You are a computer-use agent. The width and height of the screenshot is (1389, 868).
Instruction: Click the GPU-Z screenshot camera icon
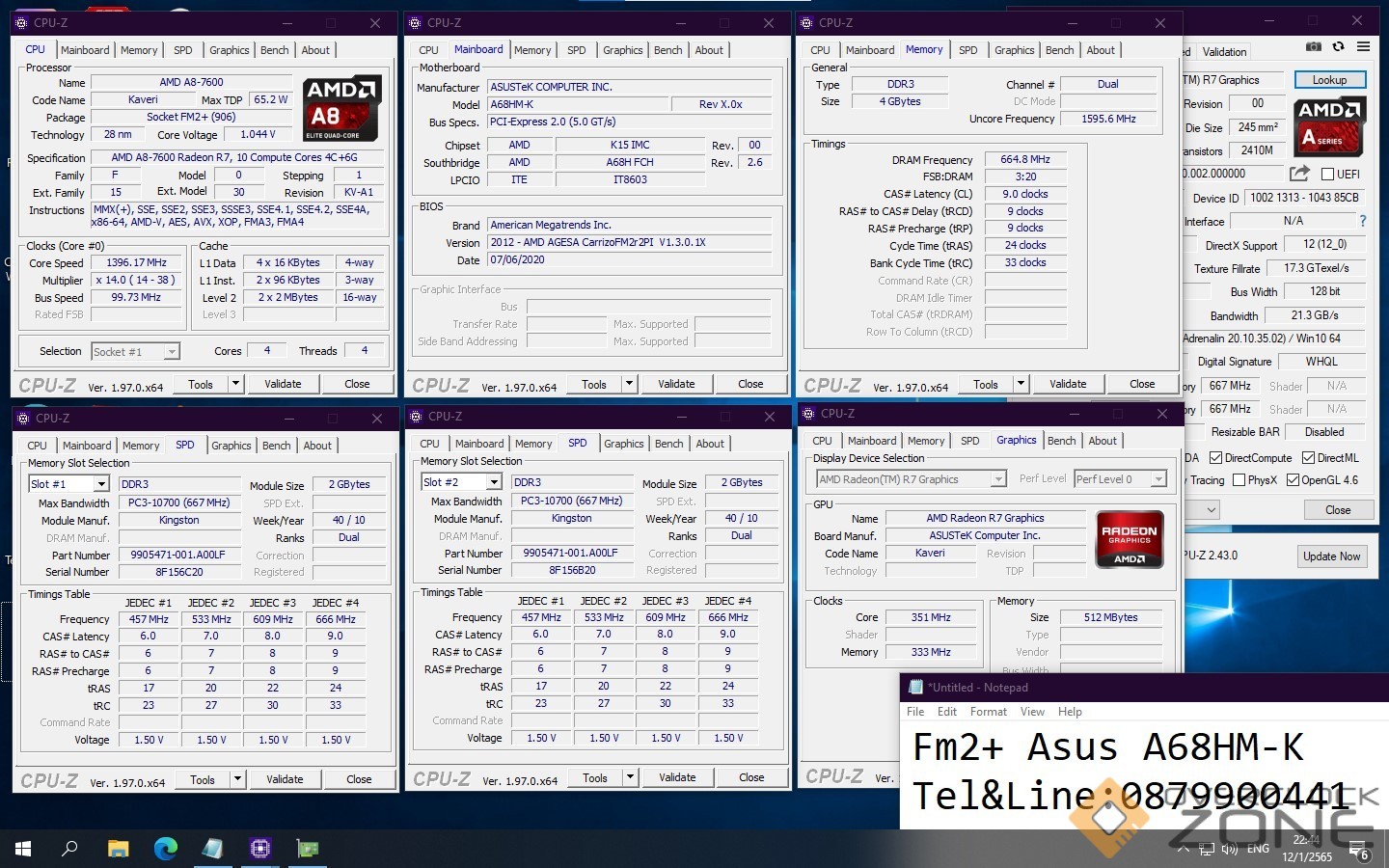pos(1313,46)
